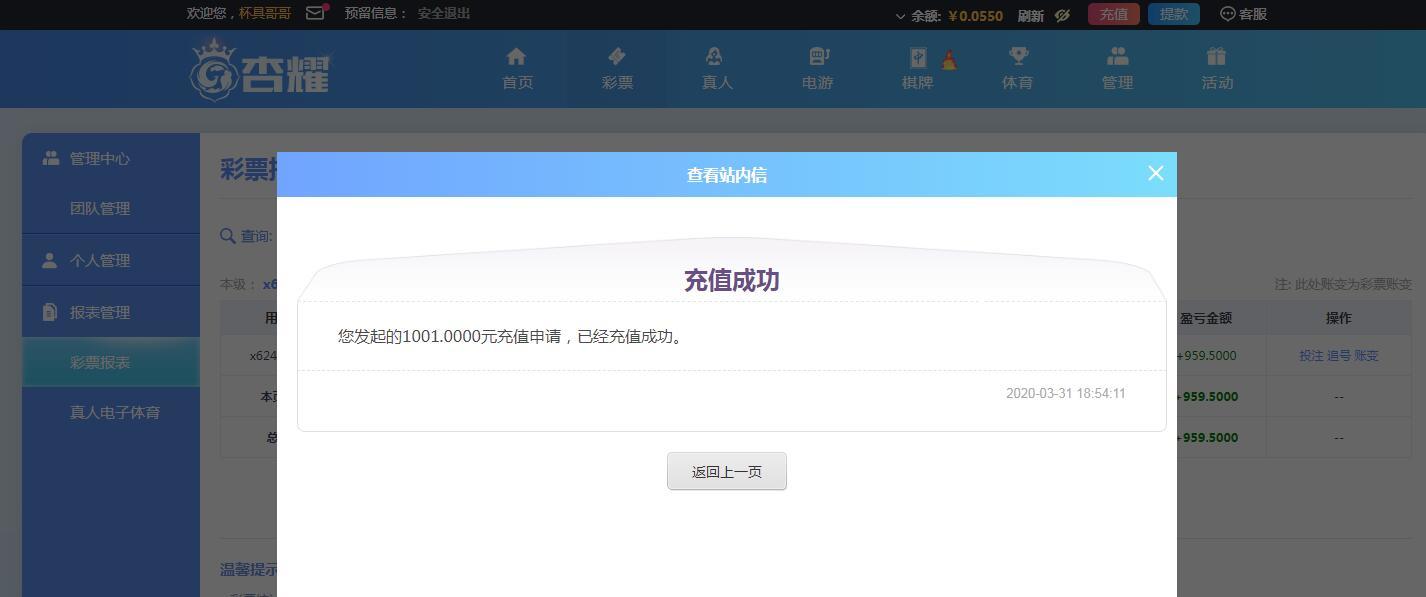The image size is (1426, 597).
Task: Close the 查看站内信 dialog
Action: 1155,173
